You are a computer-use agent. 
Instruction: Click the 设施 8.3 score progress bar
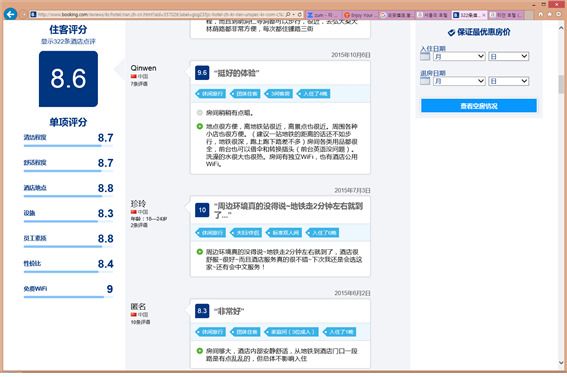click(x=68, y=221)
